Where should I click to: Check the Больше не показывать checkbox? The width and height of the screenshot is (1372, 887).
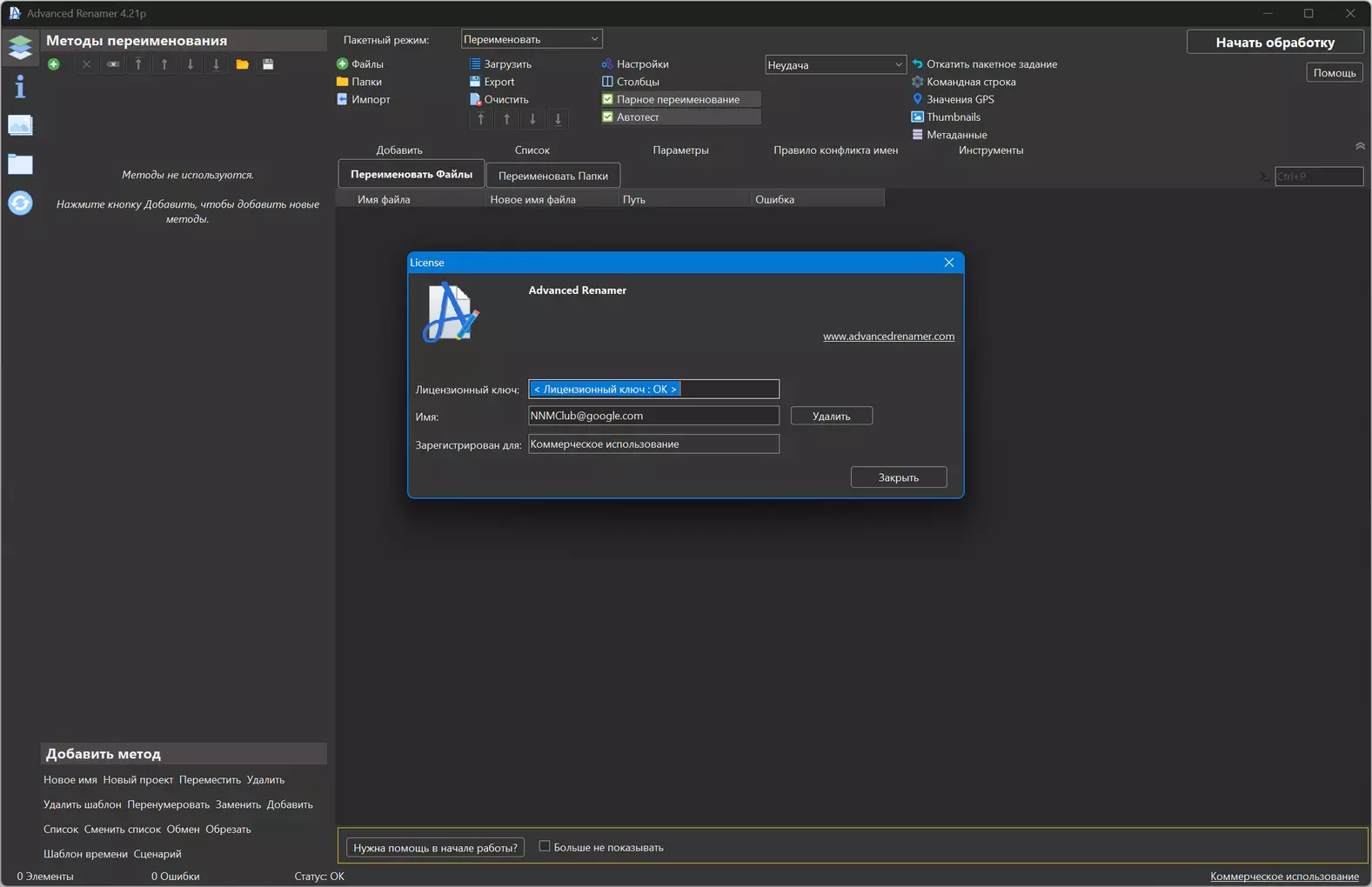(x=545, y=846)
